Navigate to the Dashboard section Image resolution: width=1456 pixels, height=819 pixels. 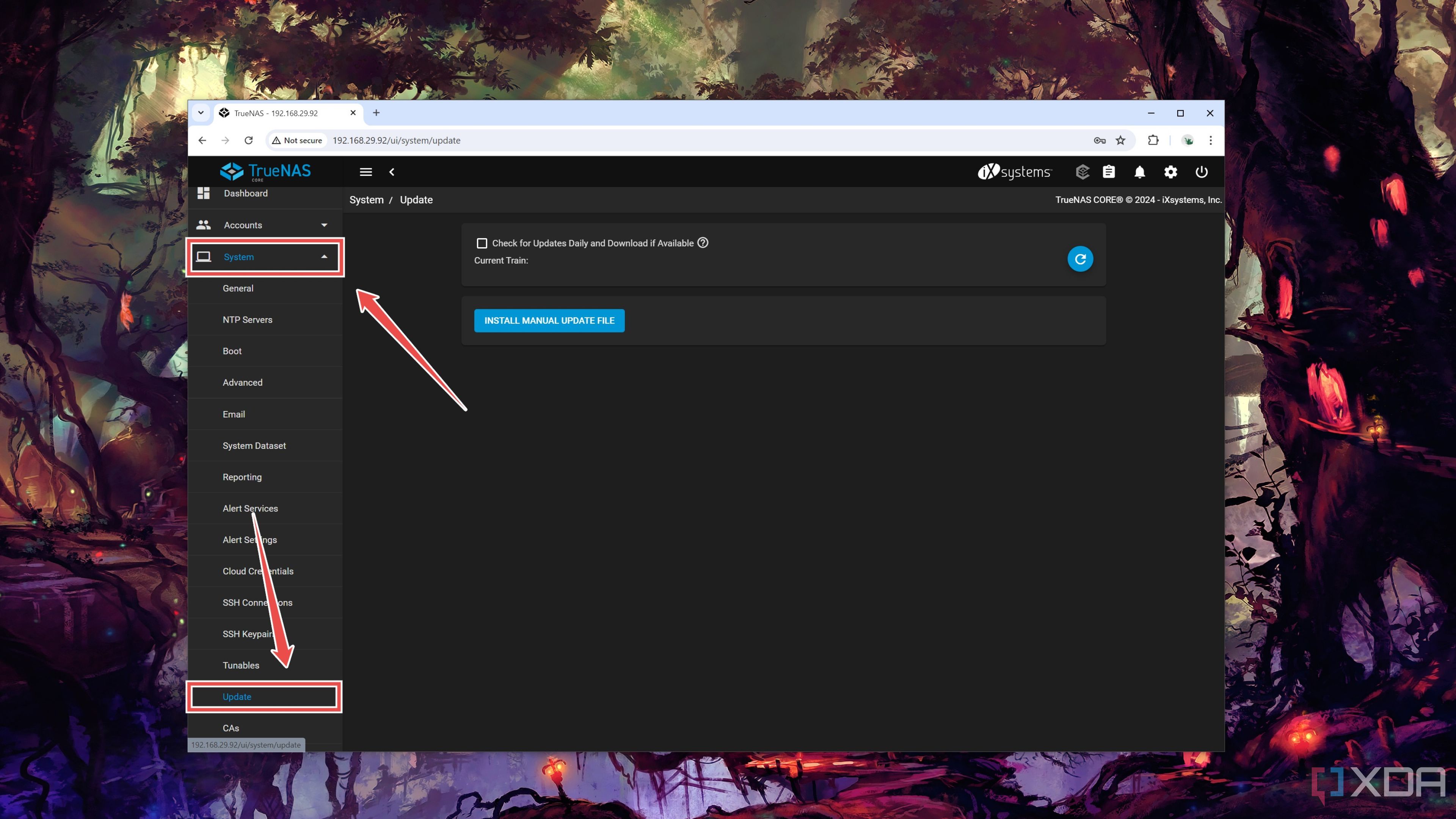coord(244,193)
